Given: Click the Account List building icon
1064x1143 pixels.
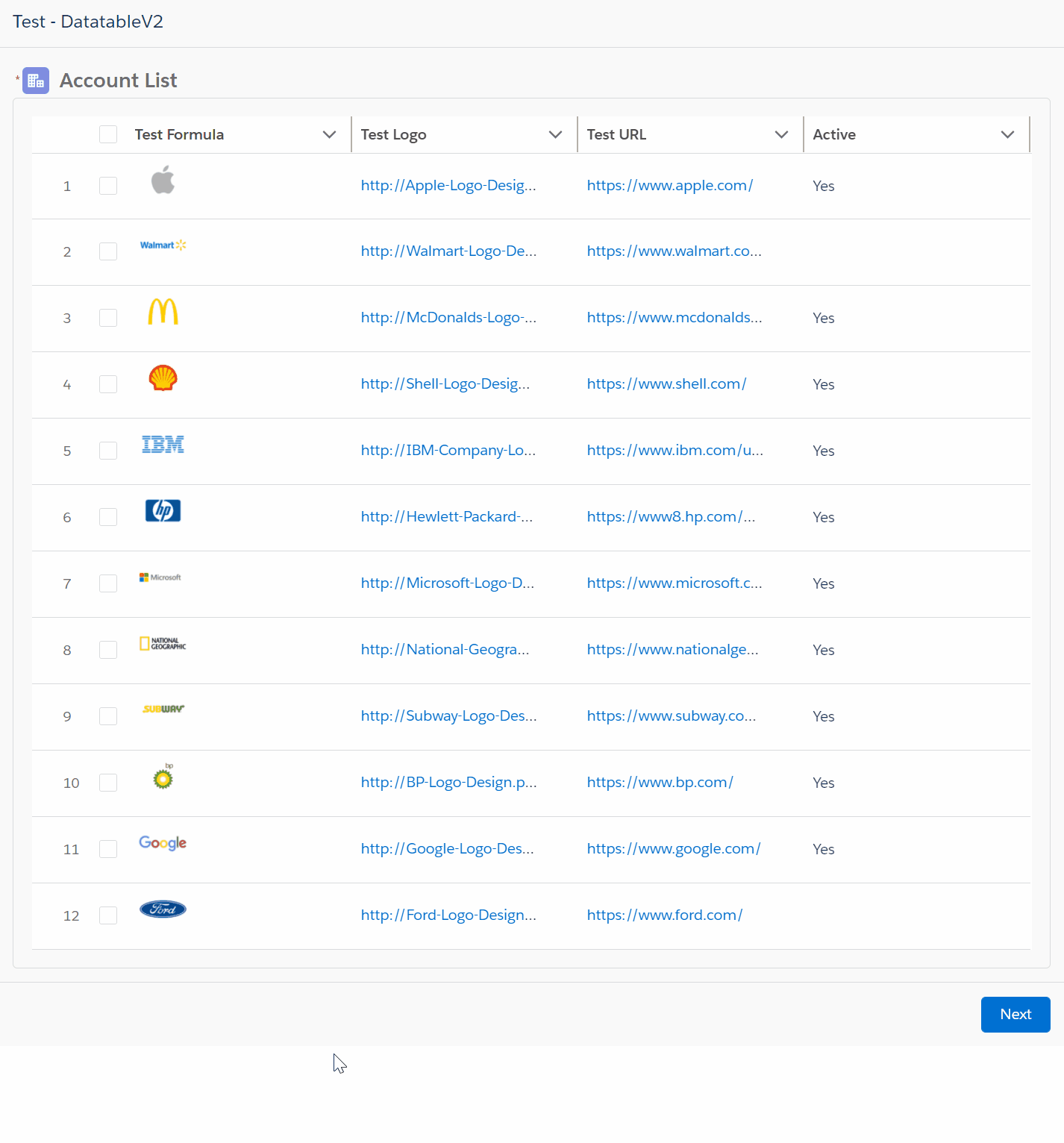Looking at the screenshot, I should (36, 81).
